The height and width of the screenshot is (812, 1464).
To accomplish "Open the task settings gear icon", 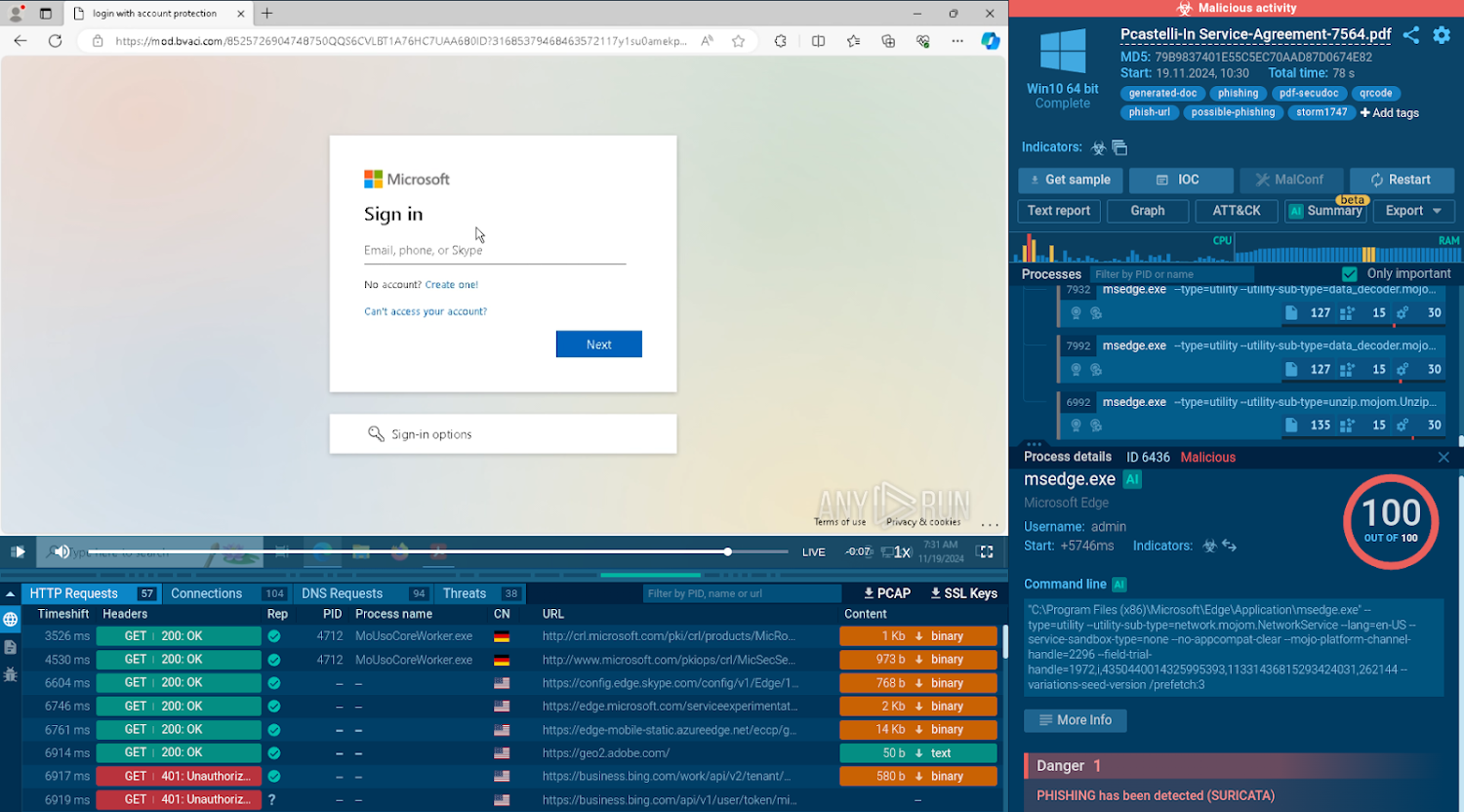I will point(1442,35).
